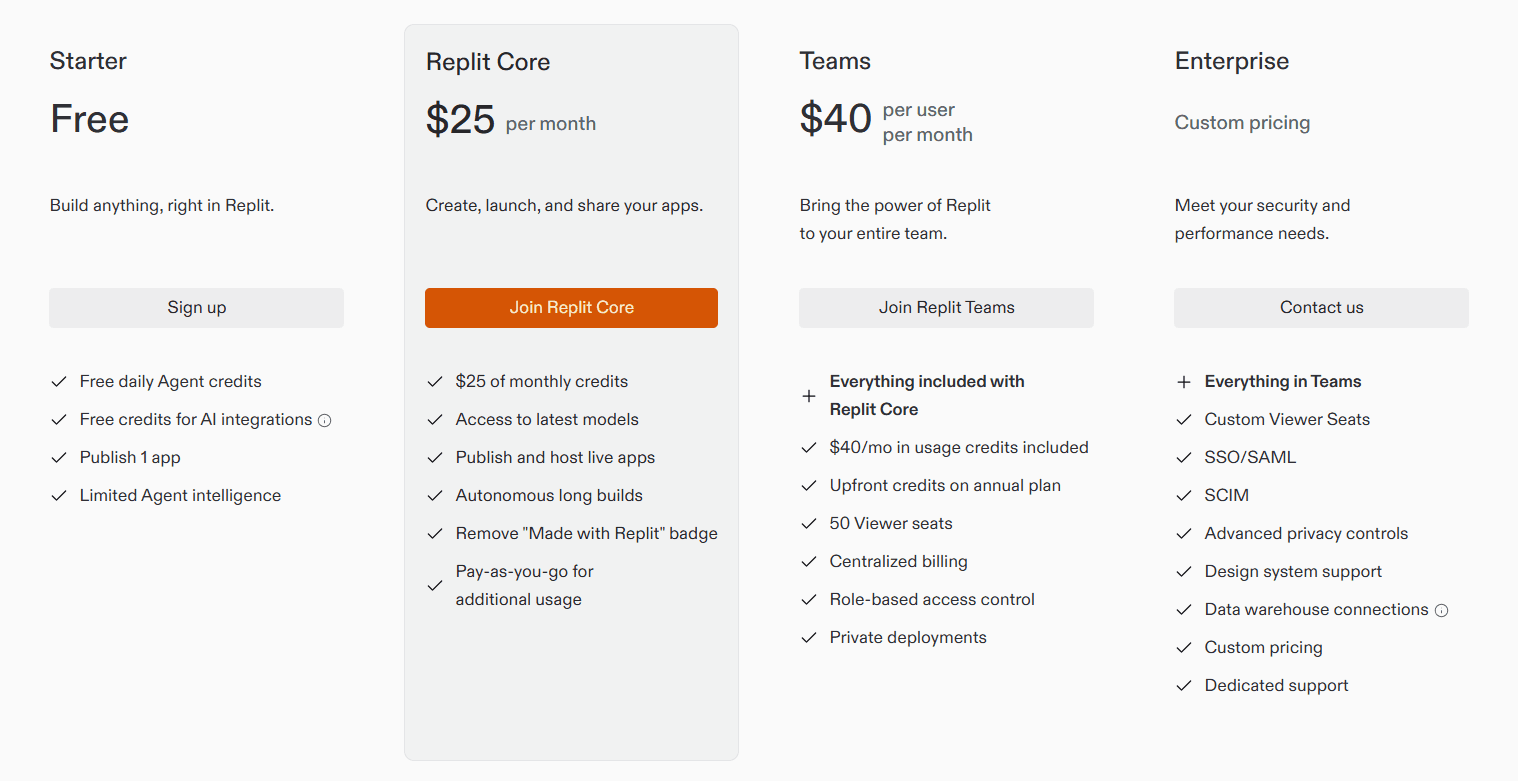Click the checkmark beside 50 Viewer seats
The image size is (1518, 781).
pos(809,523)
